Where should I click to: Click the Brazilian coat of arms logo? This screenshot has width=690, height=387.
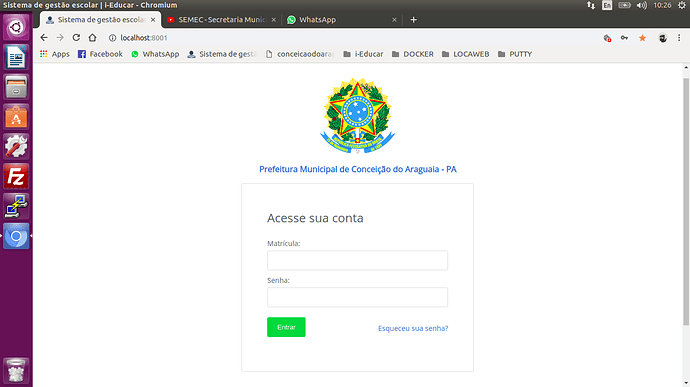click(x=357, y=116)
